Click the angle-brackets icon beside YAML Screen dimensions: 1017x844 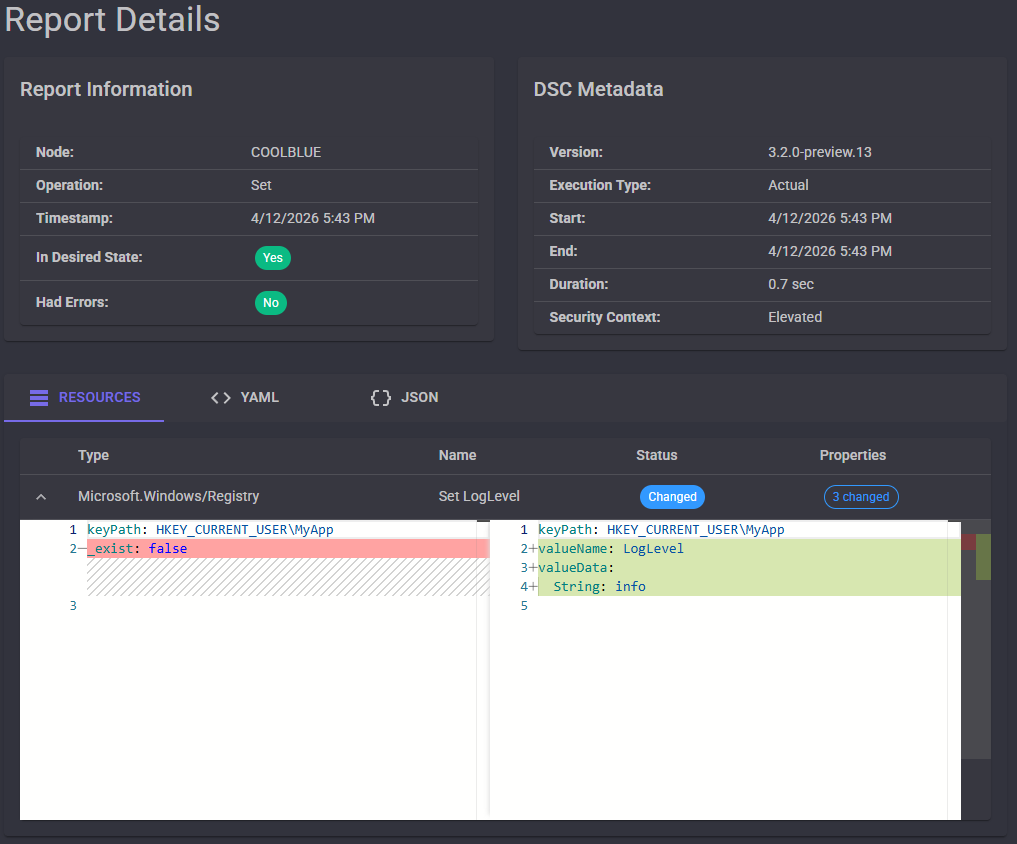[x=220, y=397]
